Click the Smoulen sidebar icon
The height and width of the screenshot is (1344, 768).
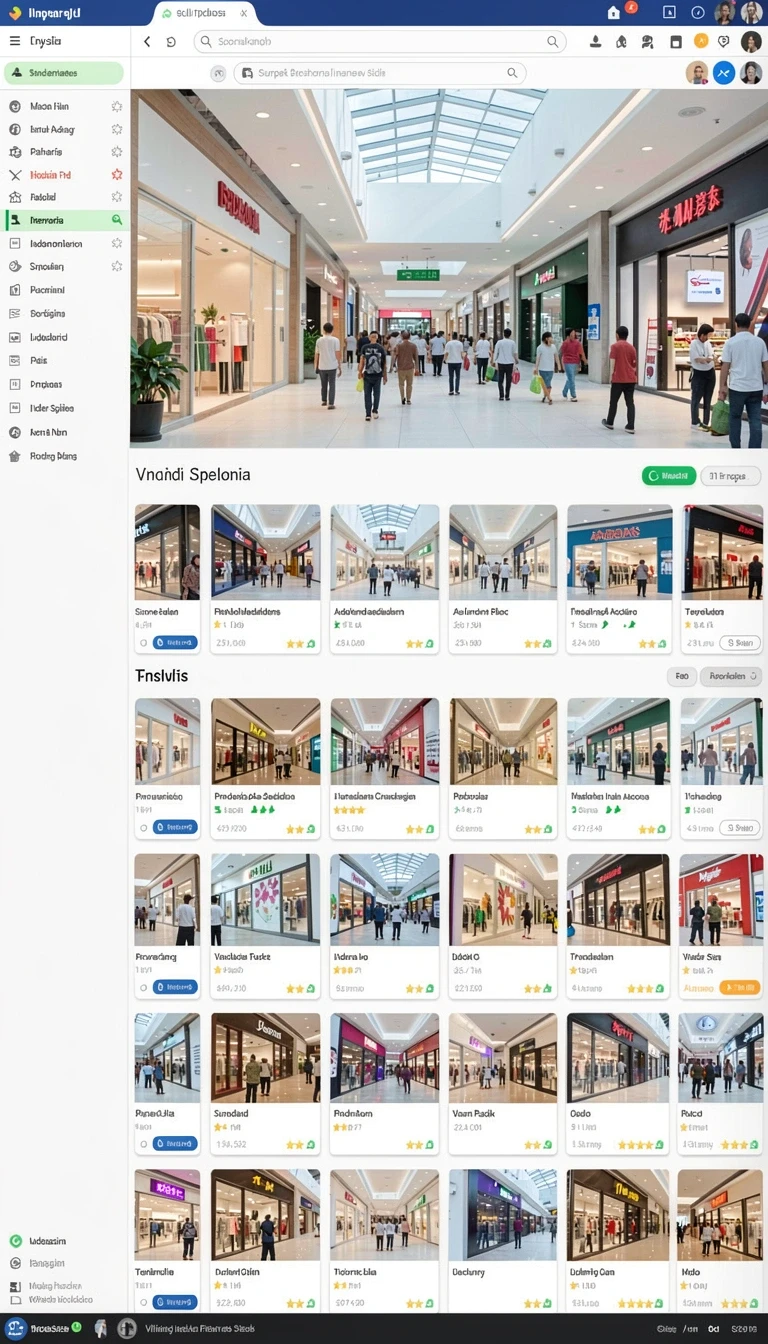[15, 267]
